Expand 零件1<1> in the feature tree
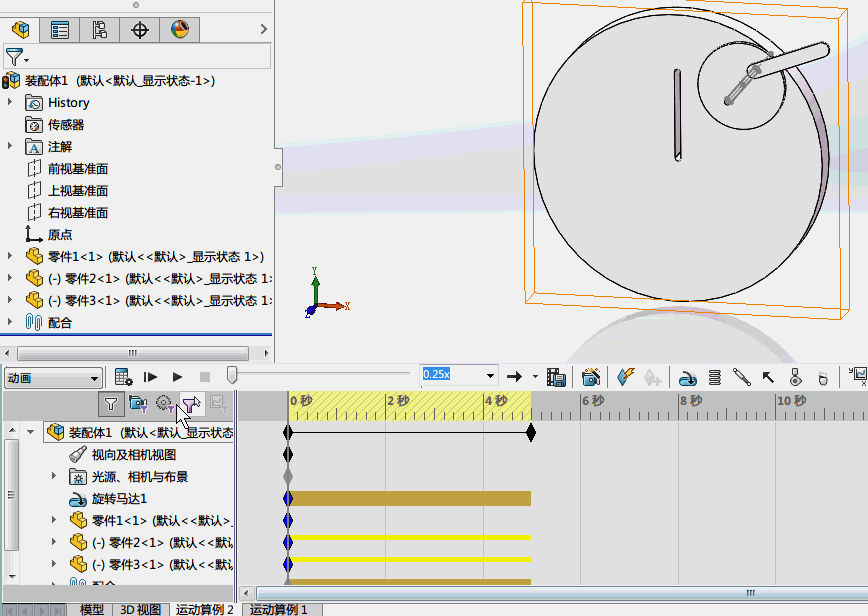The height and width of the screenshot is (616, 868). click(x=9, y=256)
